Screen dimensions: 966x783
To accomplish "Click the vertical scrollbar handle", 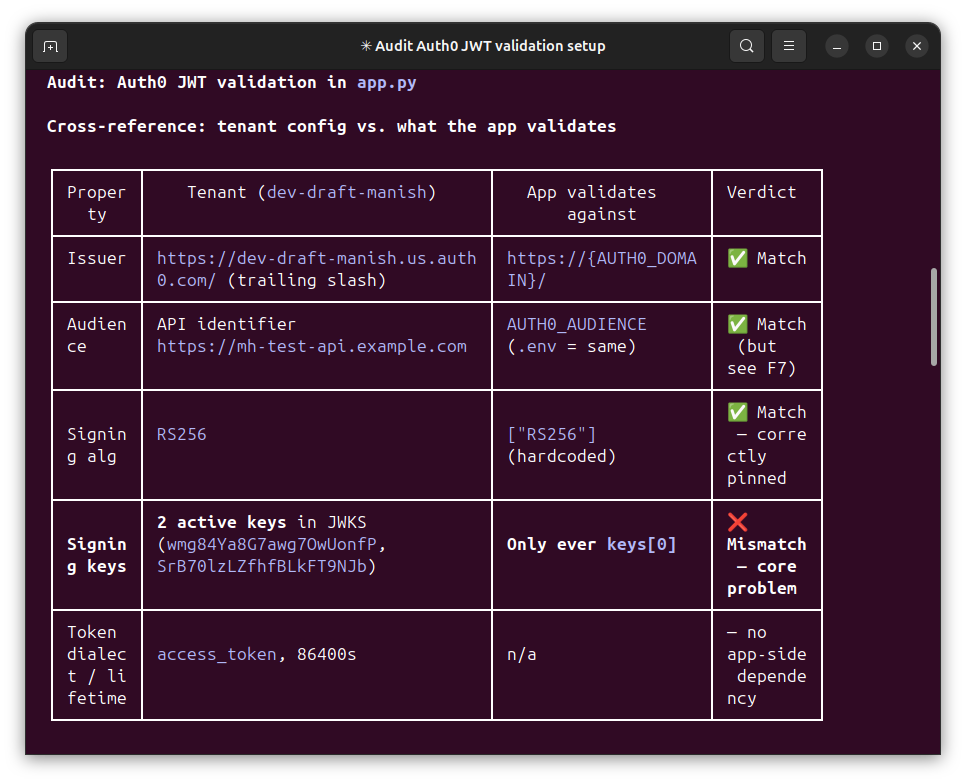I will 934,317.
